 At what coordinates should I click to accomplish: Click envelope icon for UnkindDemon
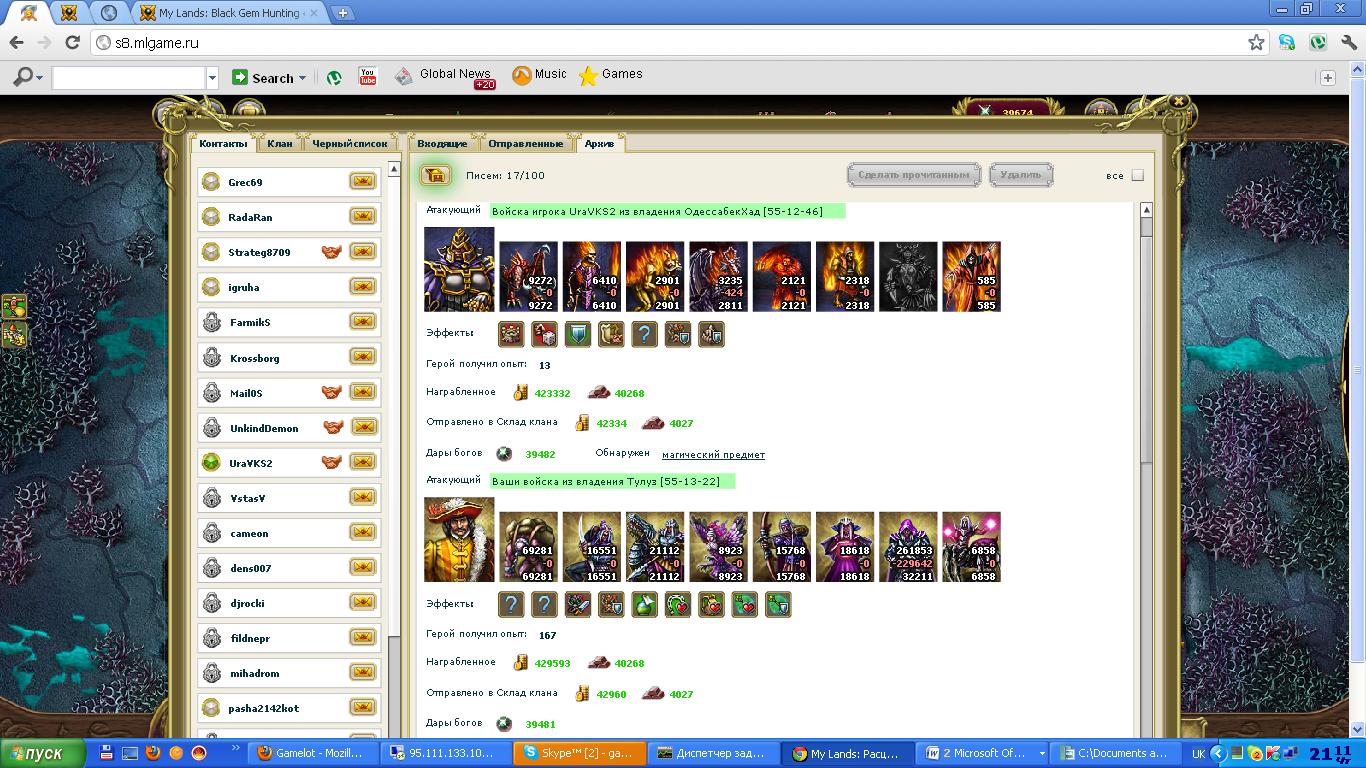click(x=365, y=427)
